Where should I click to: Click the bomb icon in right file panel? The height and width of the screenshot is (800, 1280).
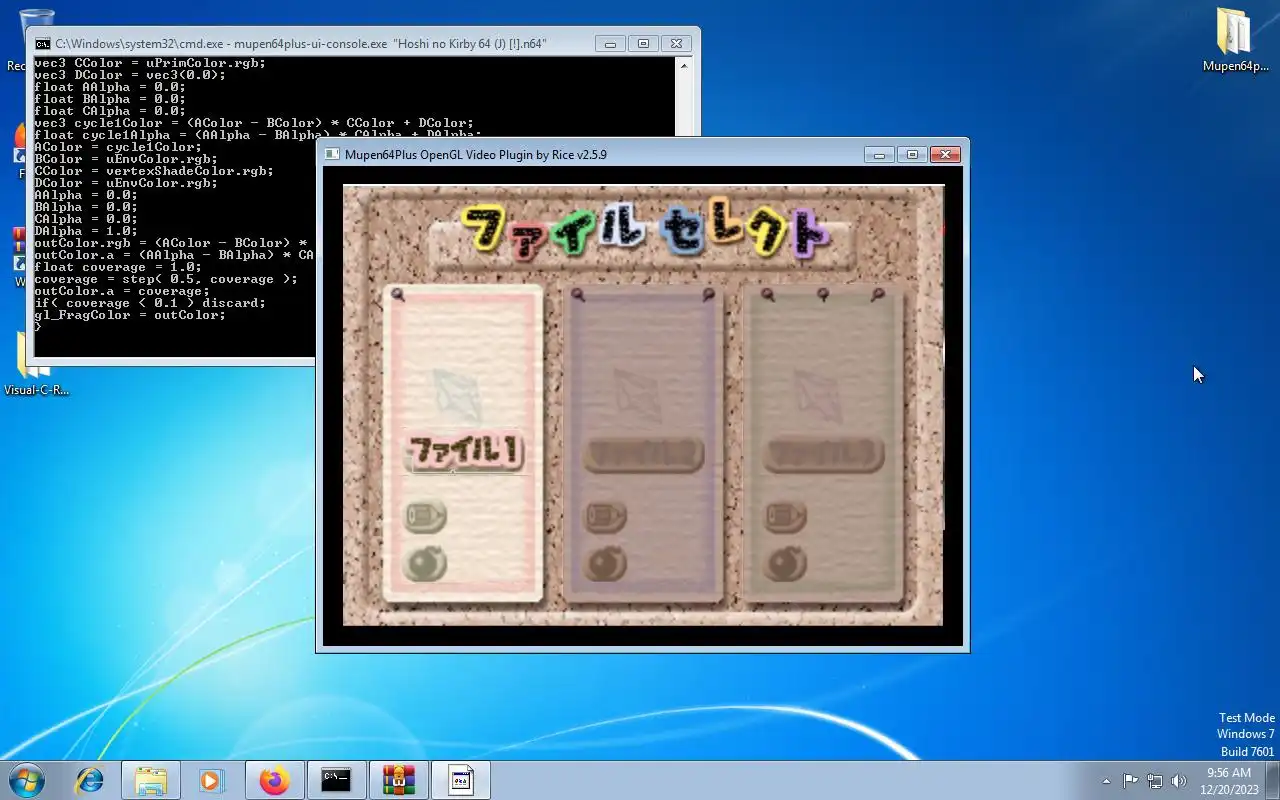click(x=785, y=564)
